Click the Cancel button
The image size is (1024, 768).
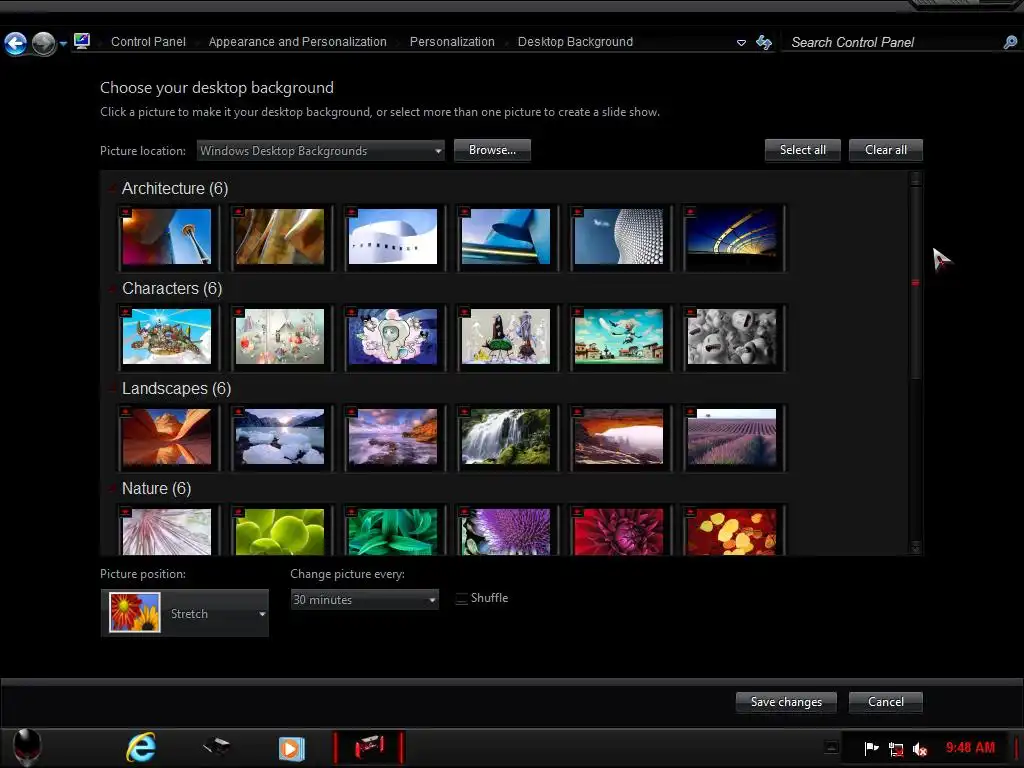[886, 702]
